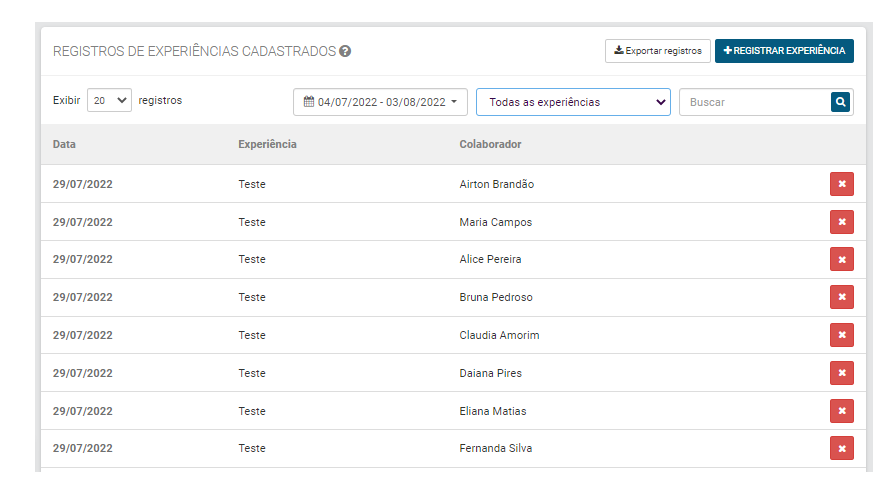Click the date in Airton Brandão's row
Screen dimensions: 892x484
[x=82, y=184]
